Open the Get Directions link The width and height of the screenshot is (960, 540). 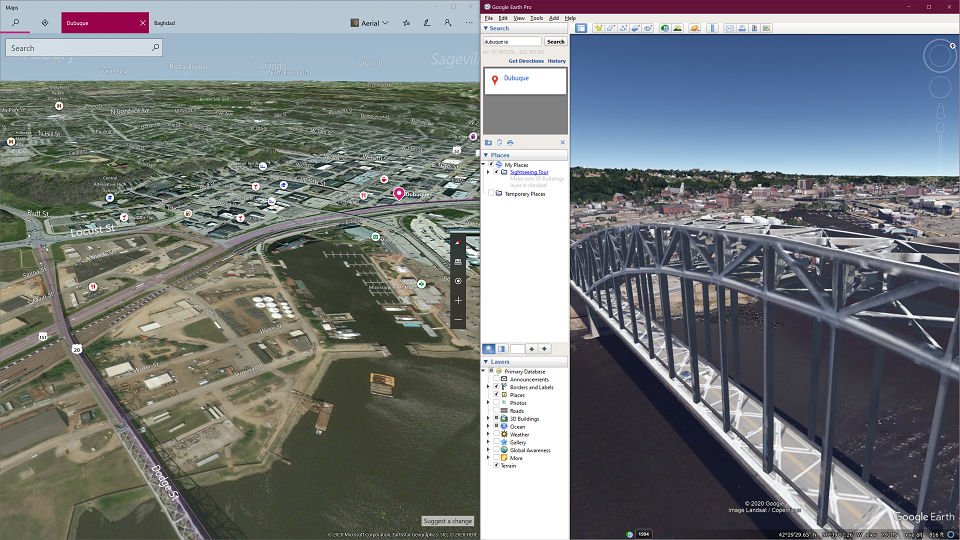point(526,61)
